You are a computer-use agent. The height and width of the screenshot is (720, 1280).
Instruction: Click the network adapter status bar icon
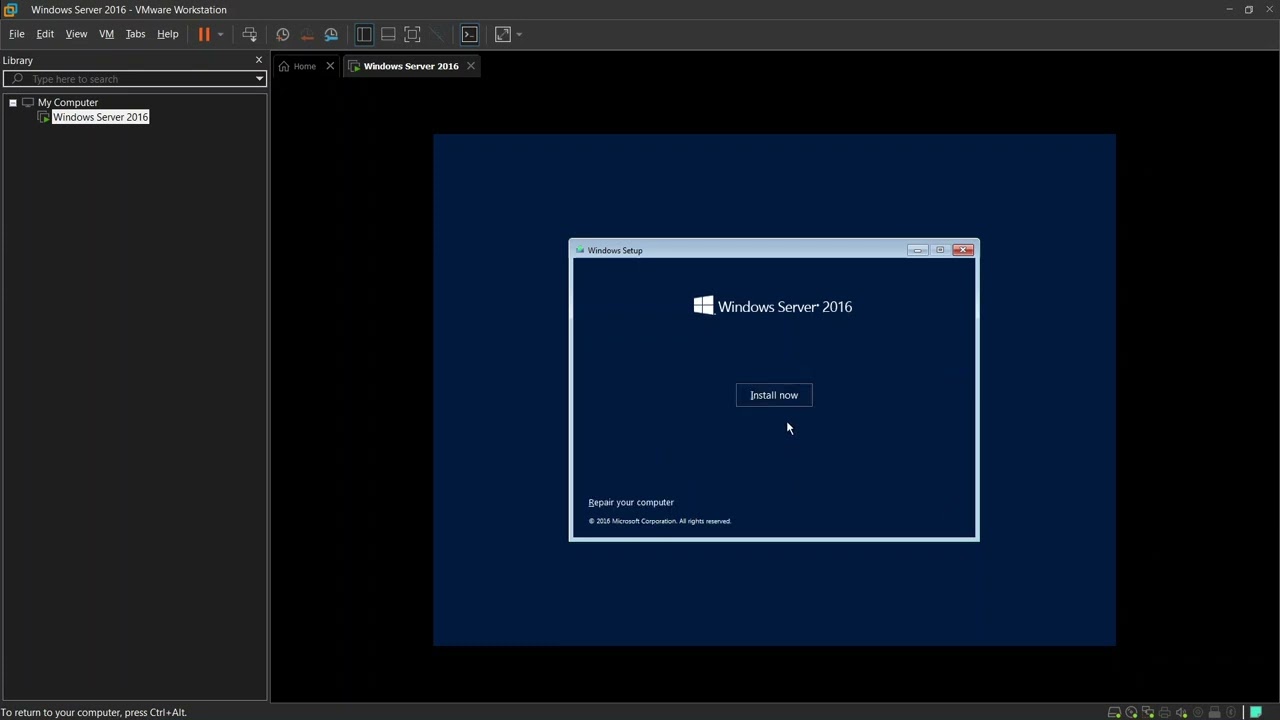pos(1148,712)
